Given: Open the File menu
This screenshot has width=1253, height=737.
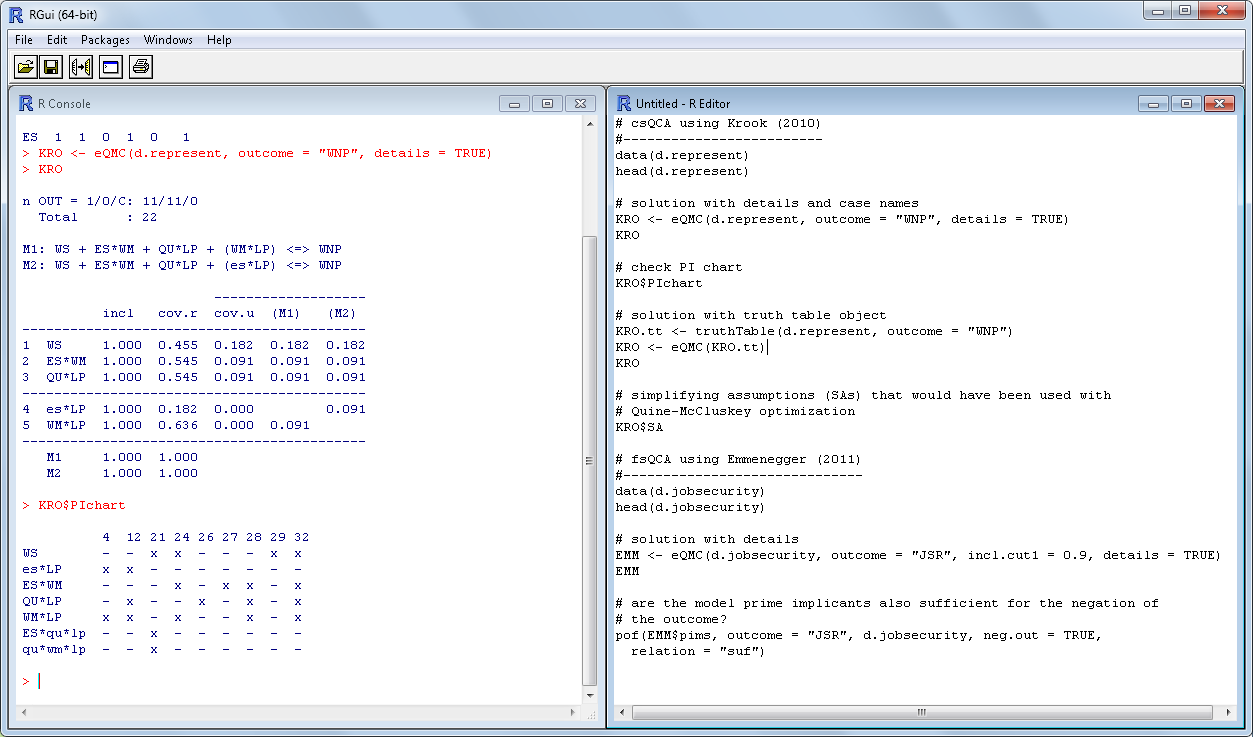Looking at the screenshot, I should tap(24, 40).
